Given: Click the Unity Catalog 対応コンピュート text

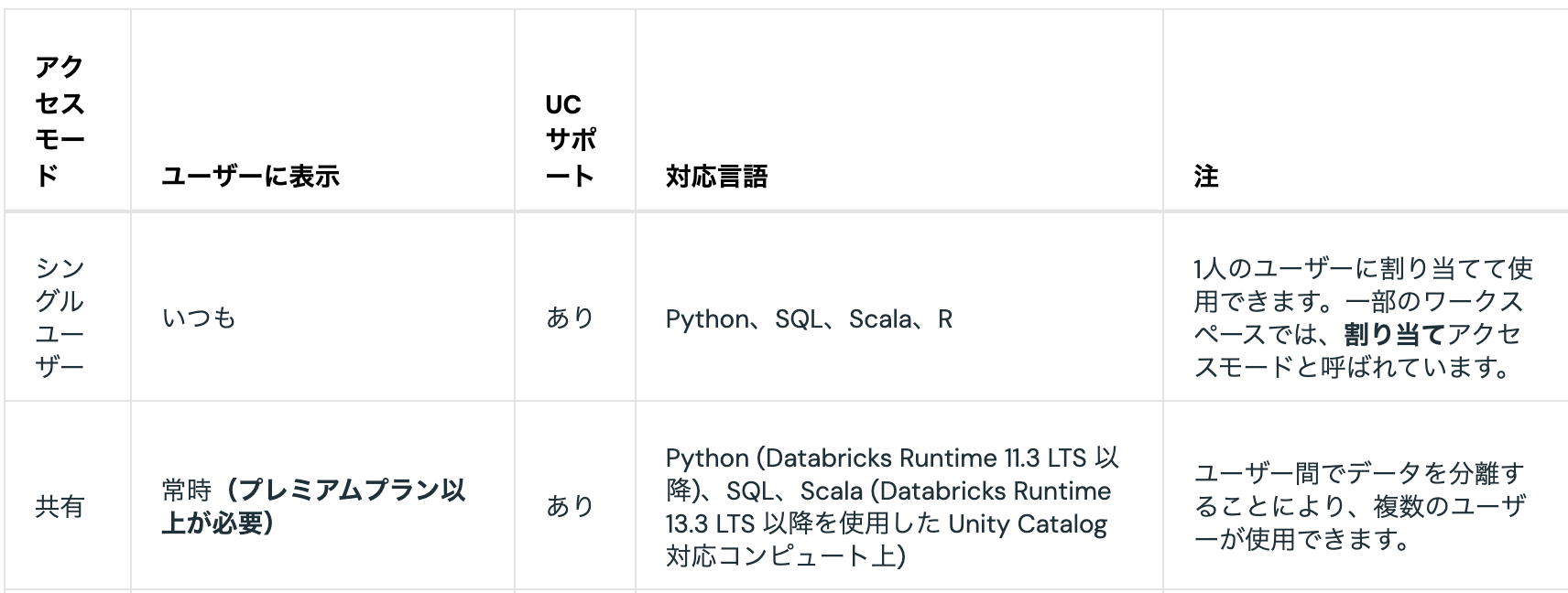Looking at the screenshot, I should [887, 540].
